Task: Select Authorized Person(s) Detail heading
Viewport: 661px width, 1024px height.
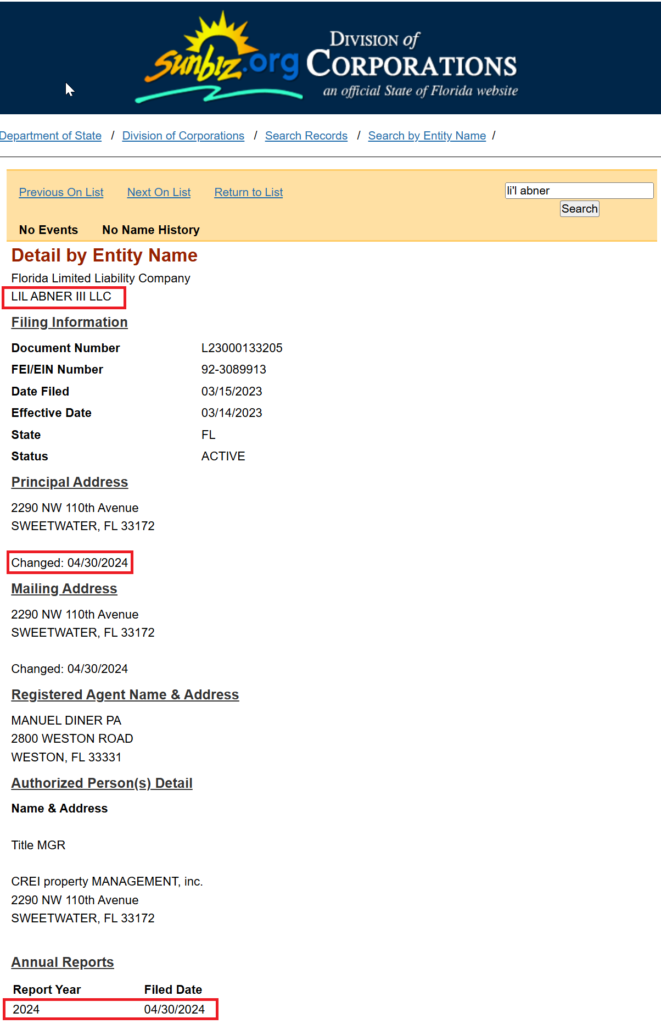Action: 102,784
